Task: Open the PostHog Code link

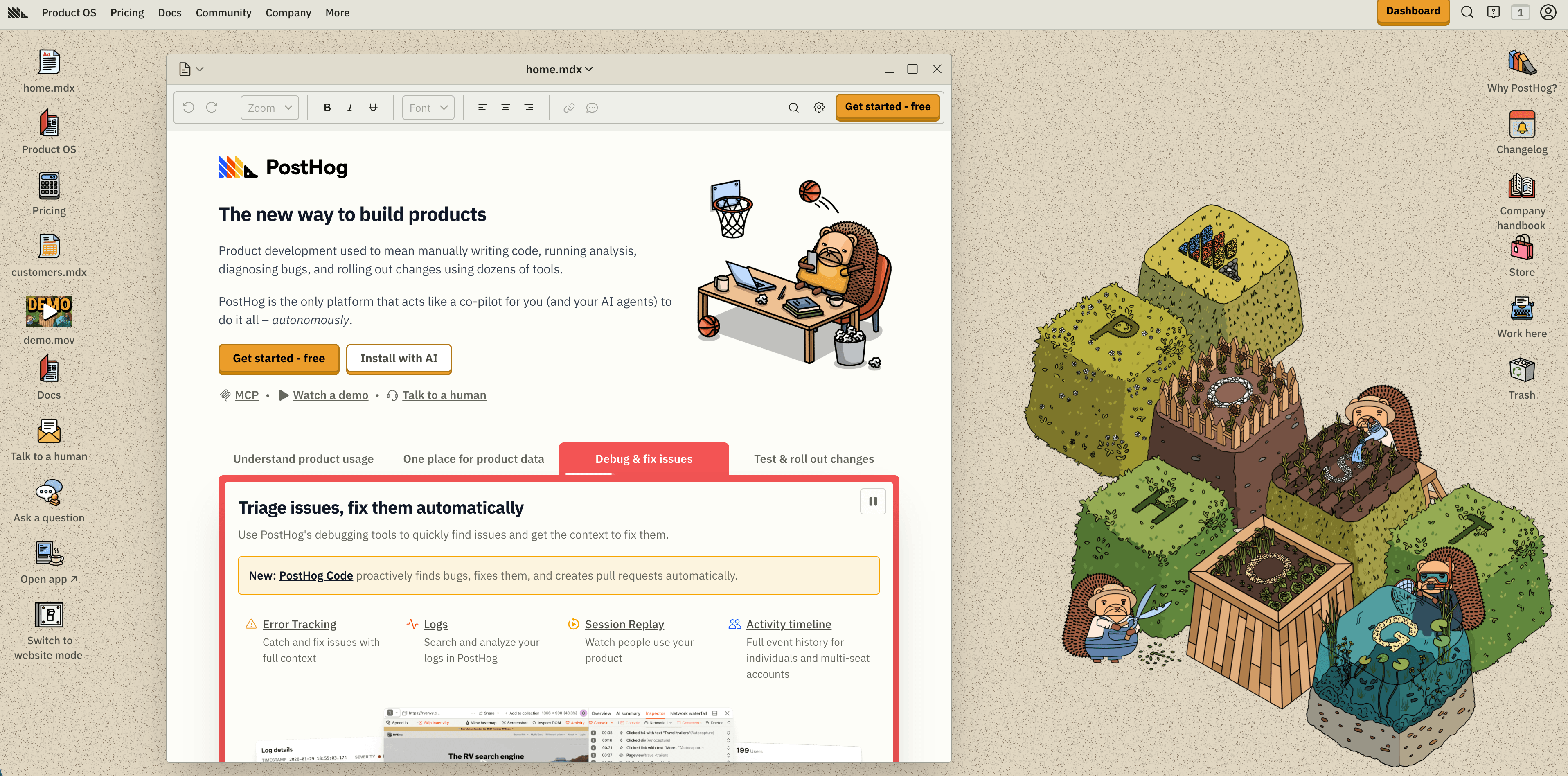Action: point(316,576)
